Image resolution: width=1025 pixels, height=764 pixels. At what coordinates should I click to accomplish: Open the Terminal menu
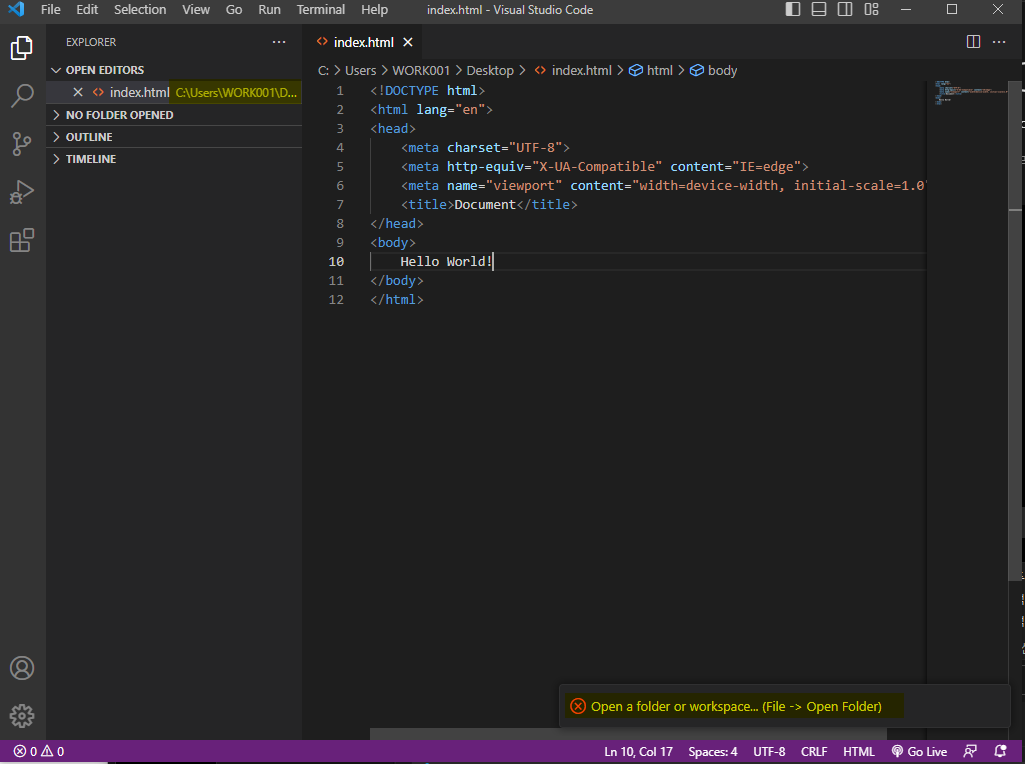[320, 9]
